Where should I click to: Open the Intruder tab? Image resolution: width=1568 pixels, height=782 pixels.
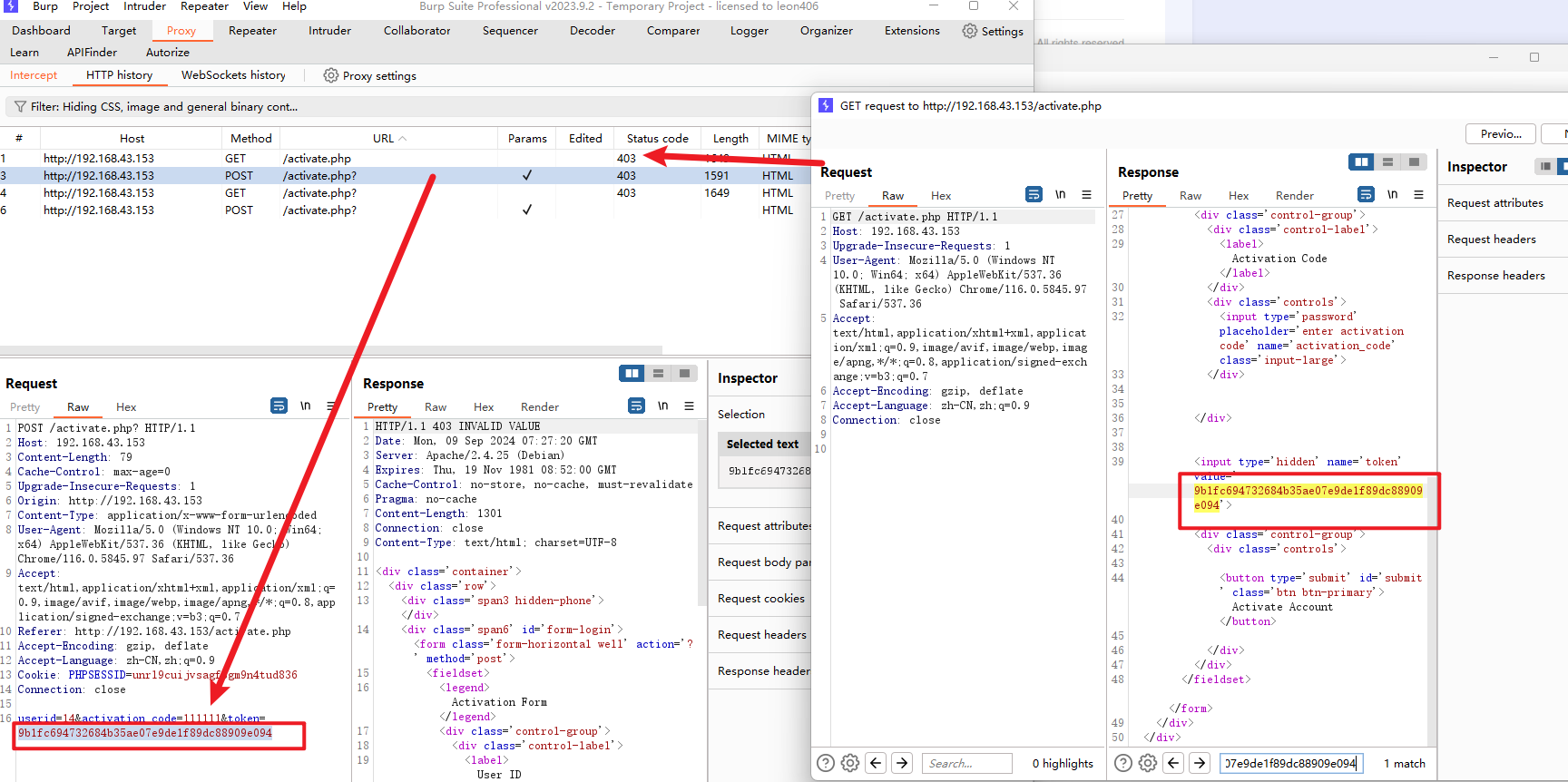click(329, 31)
